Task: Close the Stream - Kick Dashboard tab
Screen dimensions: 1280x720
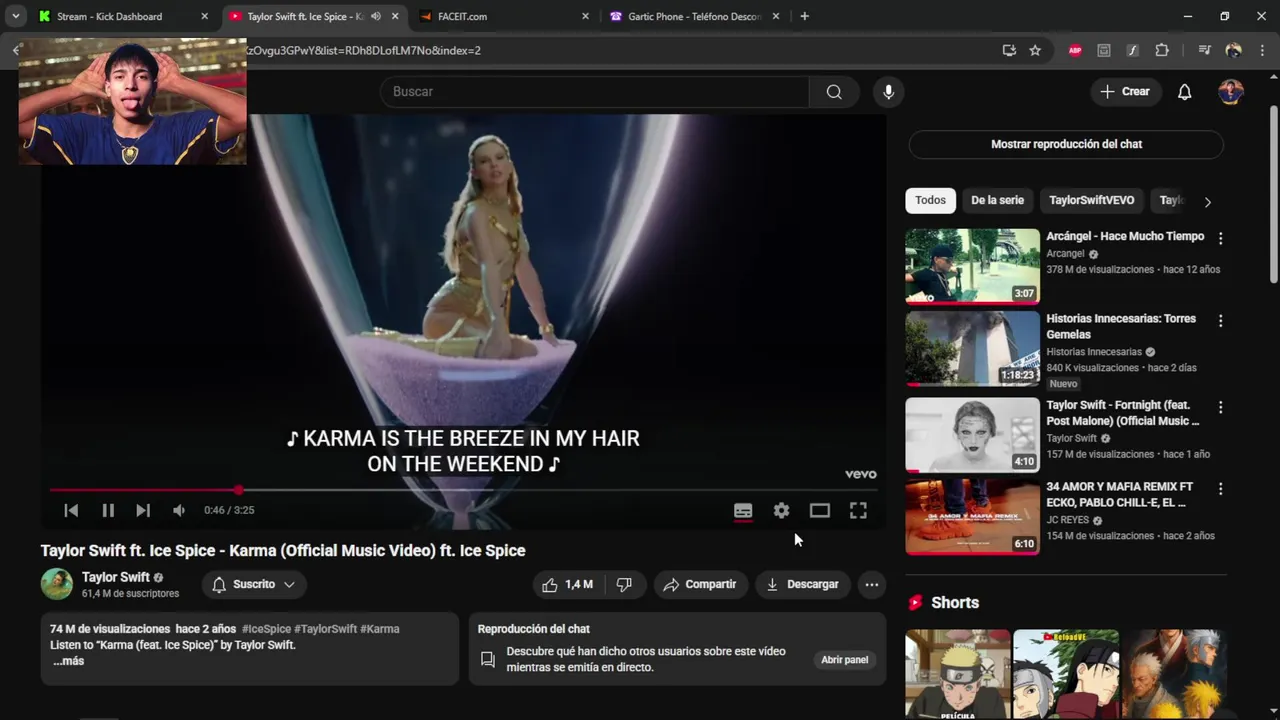Action: [204, 16]
